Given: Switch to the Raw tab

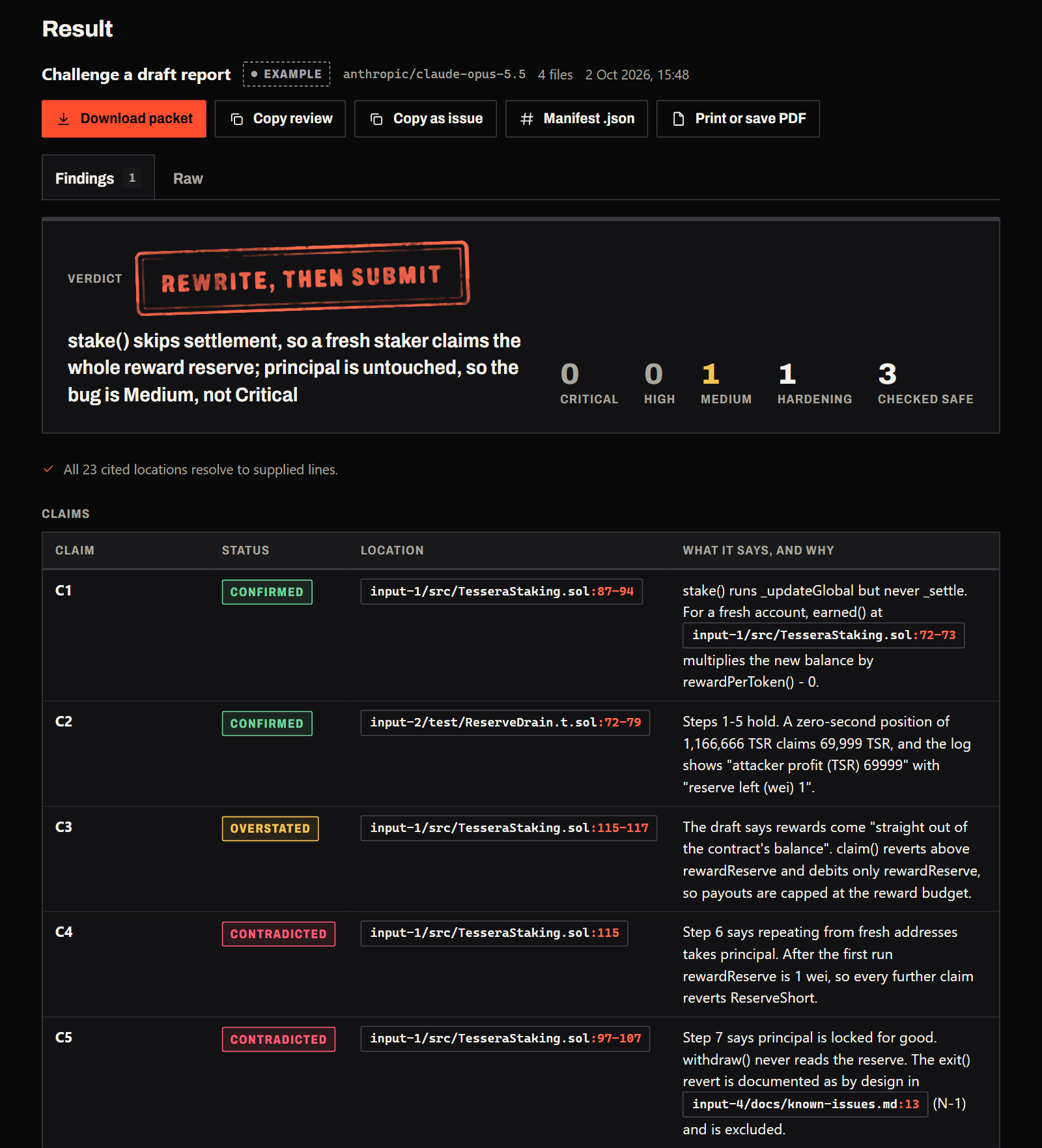Looking at the screenshot, I should tap(188, 179).
